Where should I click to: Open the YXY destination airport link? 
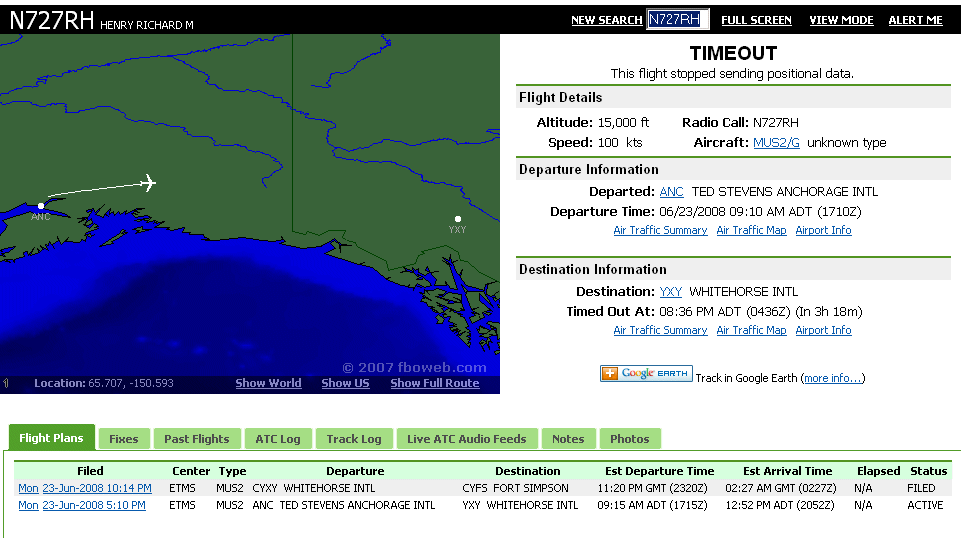[670, 292]
